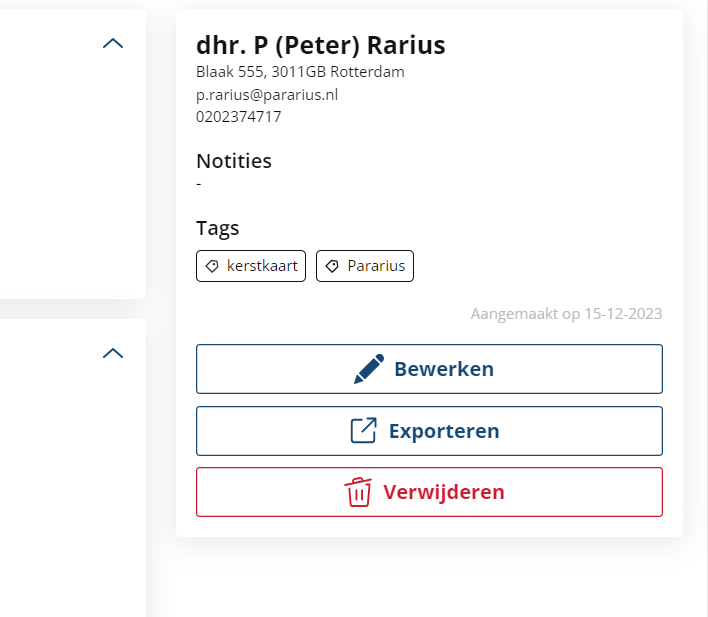Collapse the lower left panel with chevron
Viewport: 708px width, 617px height.
113,353
